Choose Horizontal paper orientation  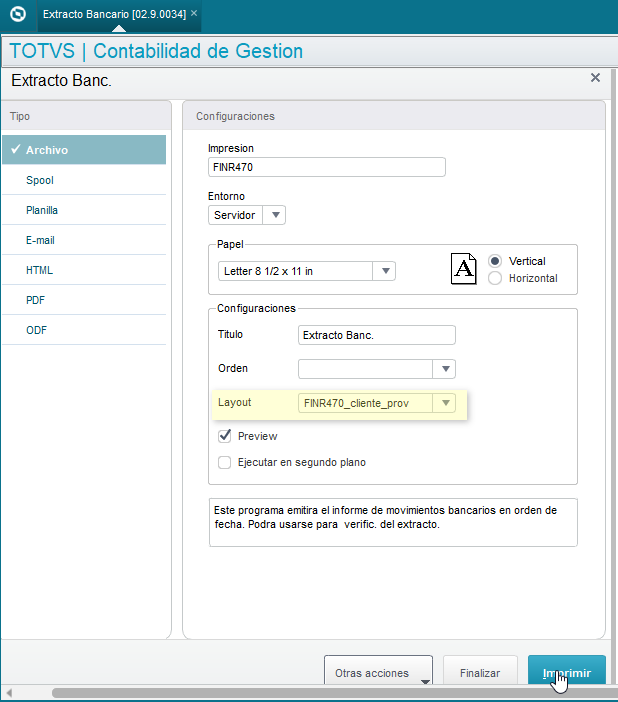click(495, 278)
